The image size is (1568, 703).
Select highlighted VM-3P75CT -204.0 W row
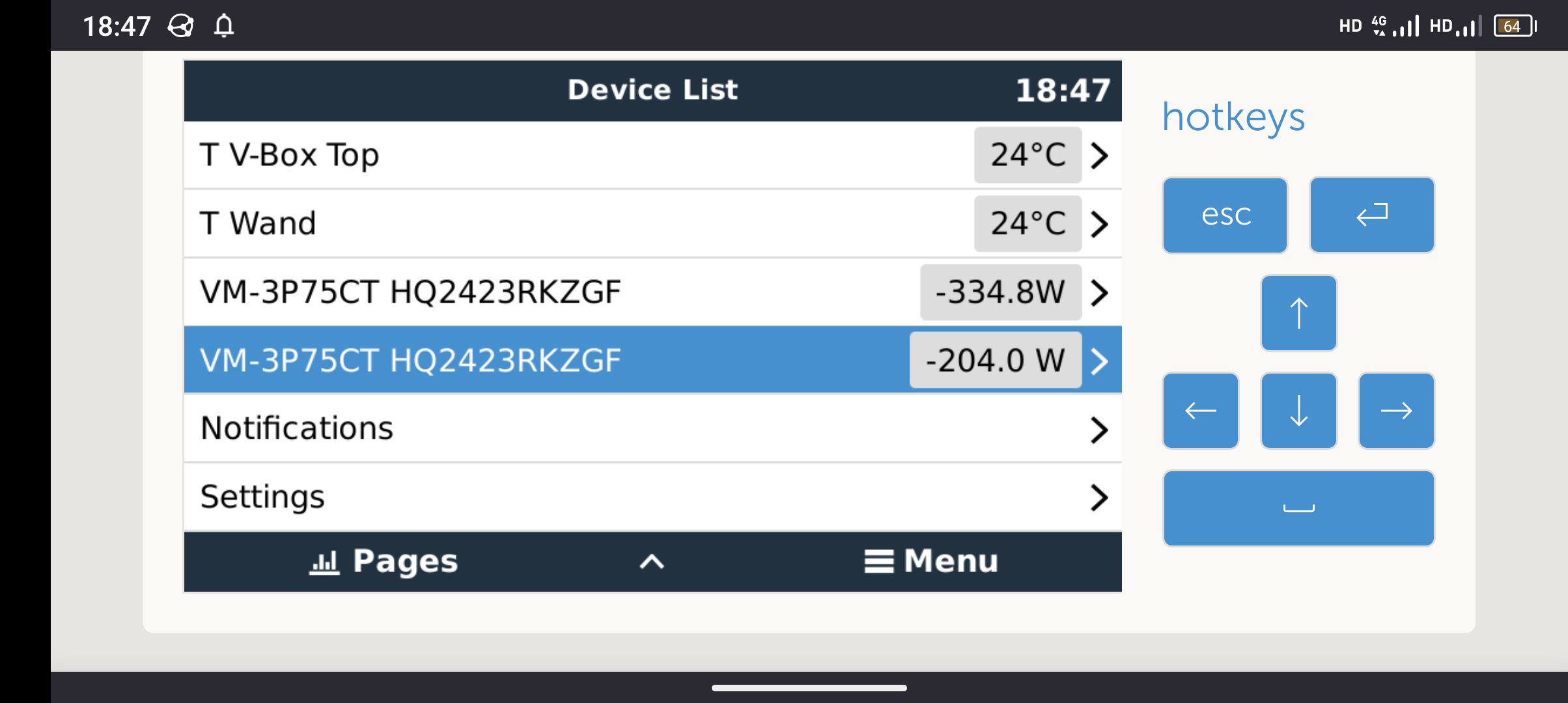coord(652,360)
